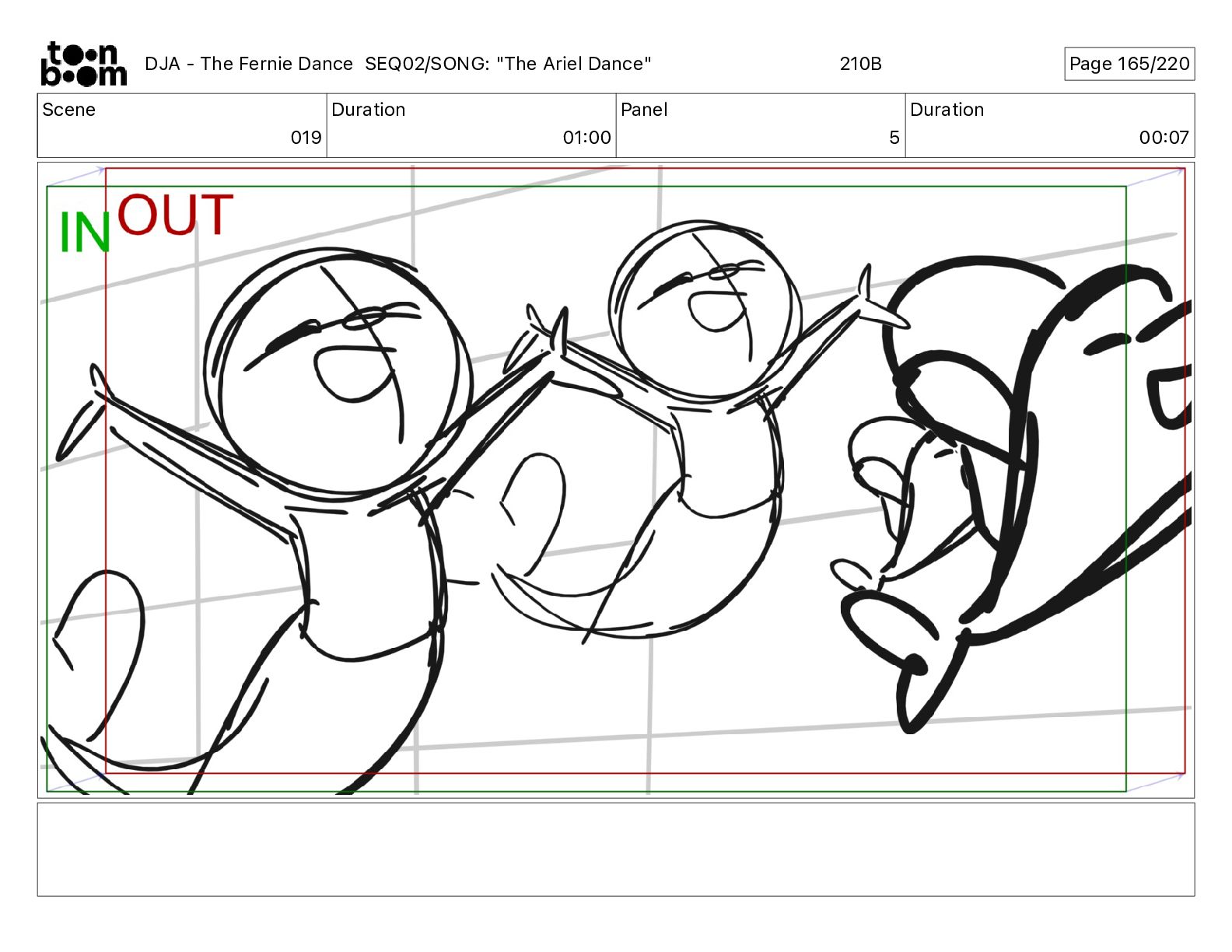Viewport: 1232px width, 952px height.
Task: Click the 'Panel' header label
Action: click(644, 110)
